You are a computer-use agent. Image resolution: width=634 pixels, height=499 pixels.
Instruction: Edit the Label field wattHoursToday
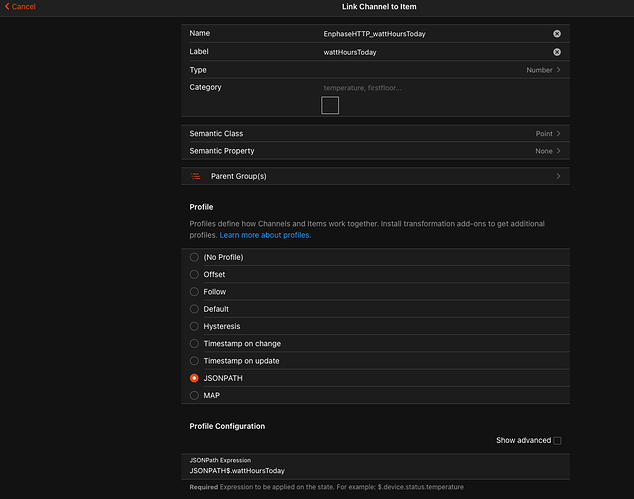pos(435,52)
